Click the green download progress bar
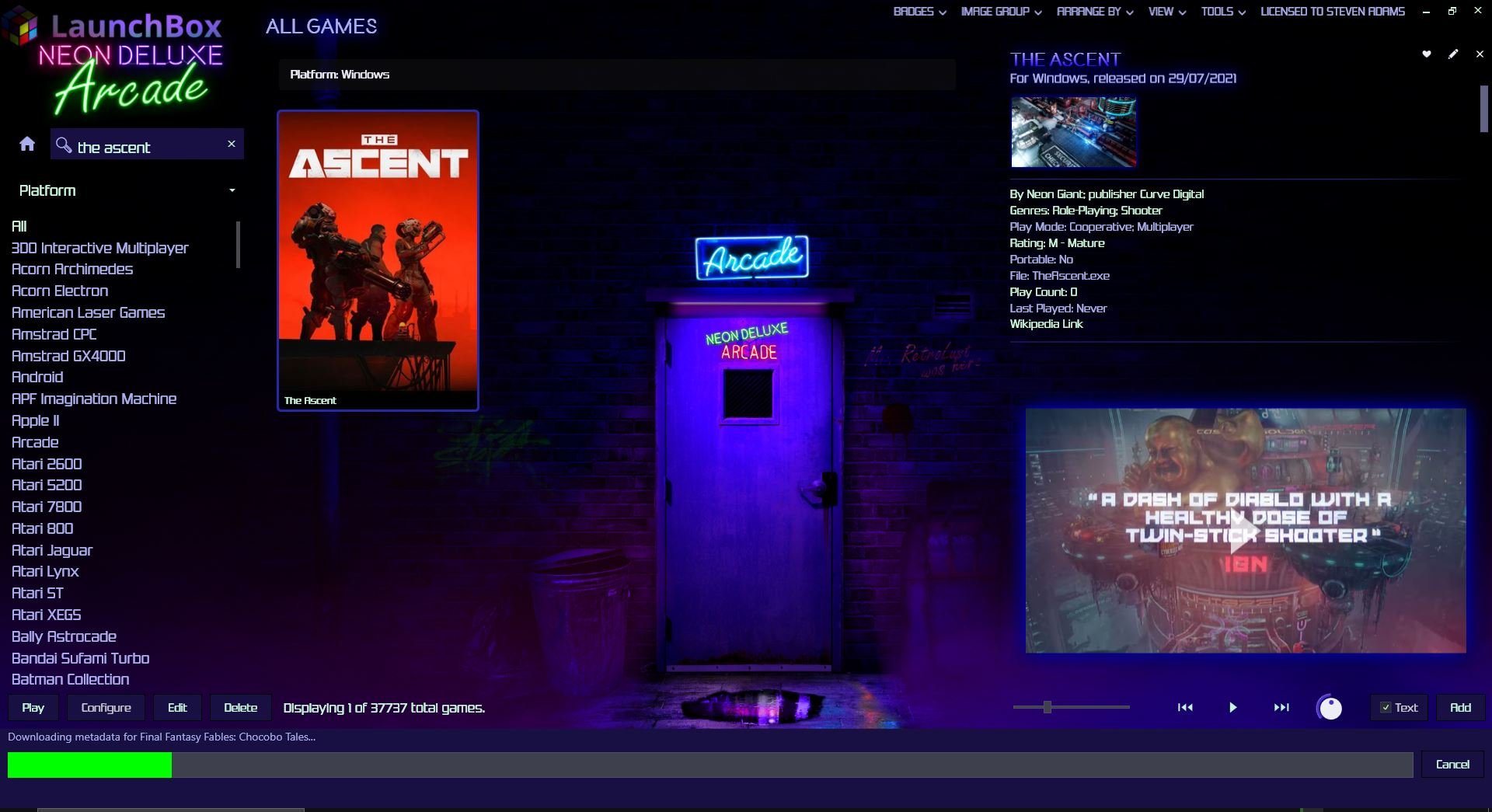The image size is (1492, 812). (x=89, y=765)
